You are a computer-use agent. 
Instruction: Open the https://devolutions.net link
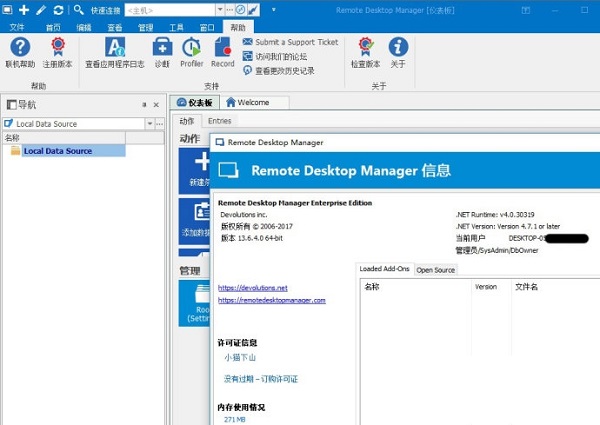pyautogui.click(x=253, y=288)
